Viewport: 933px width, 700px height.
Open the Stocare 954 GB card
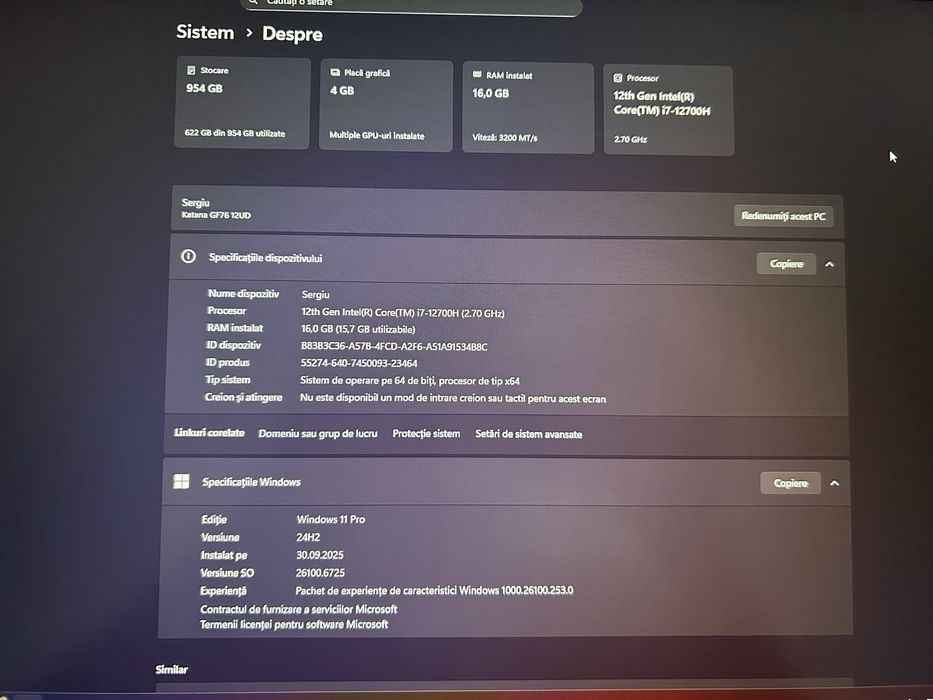[242, 102]
